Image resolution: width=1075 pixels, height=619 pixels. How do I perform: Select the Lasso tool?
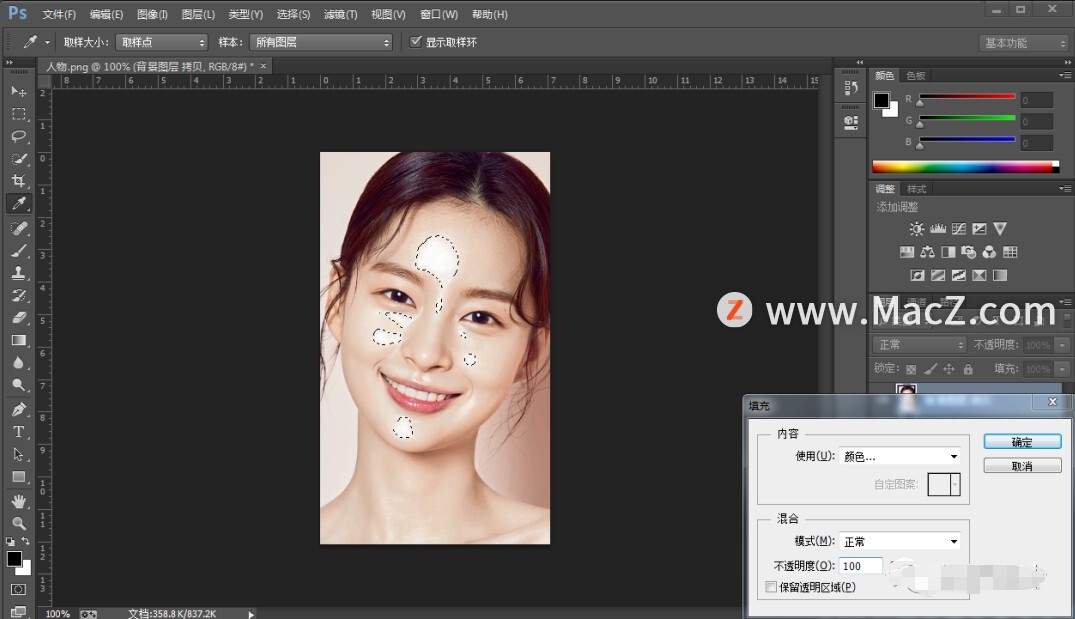19,136
